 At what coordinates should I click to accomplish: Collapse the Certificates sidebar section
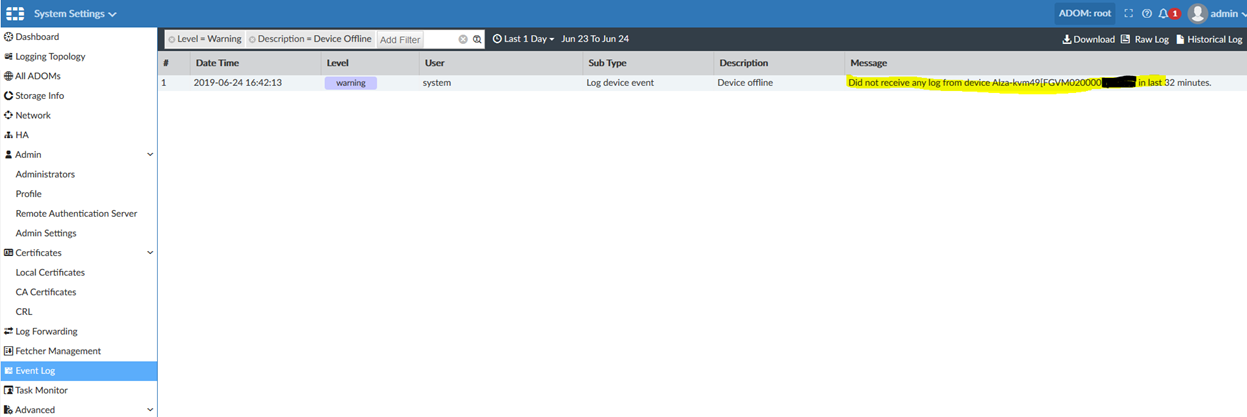point(150,253)
